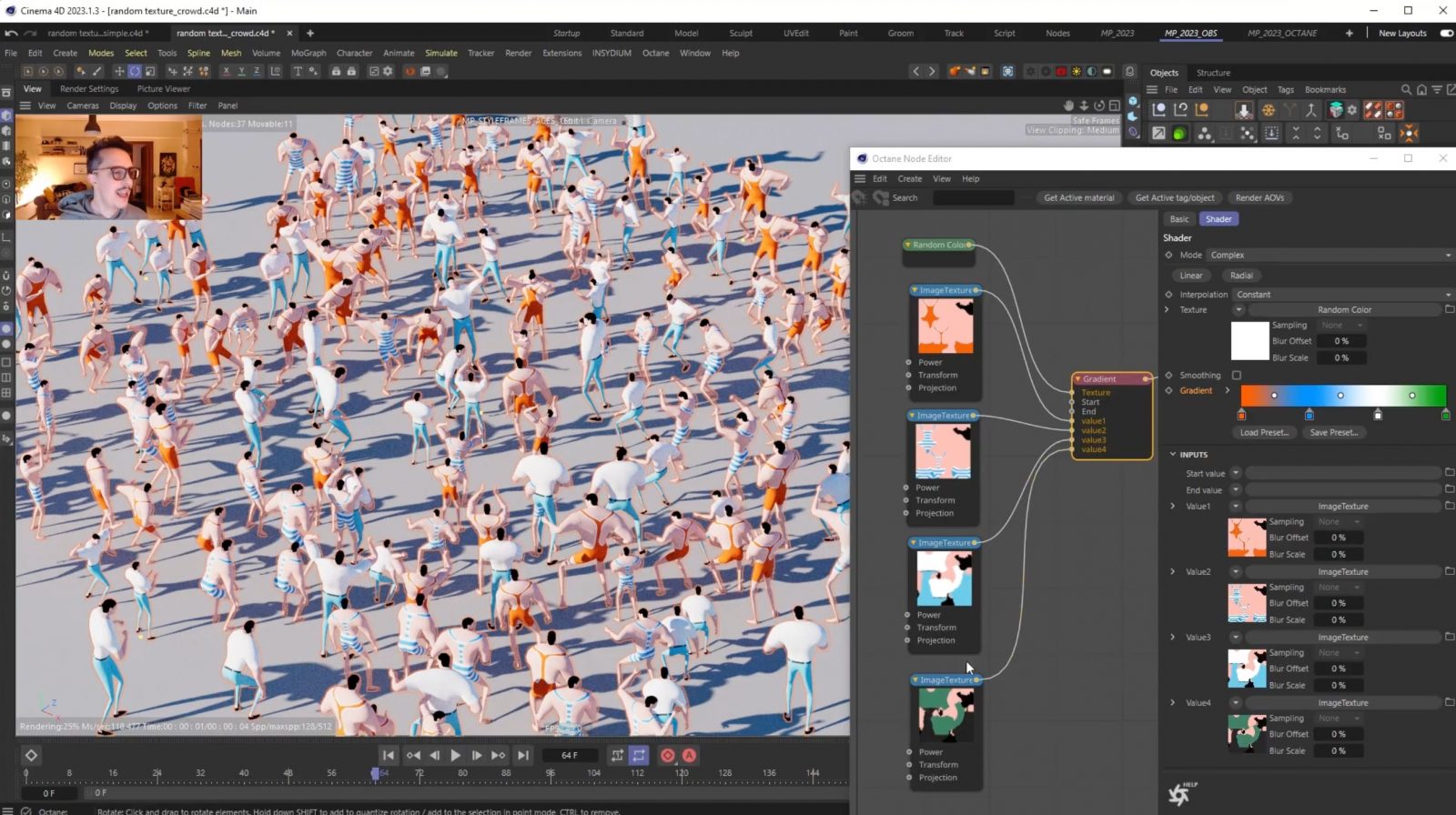The width and height of the screenshot is (1456, 815).
Task: Select the Move tool in top toolbar
Action: point(118,71)
